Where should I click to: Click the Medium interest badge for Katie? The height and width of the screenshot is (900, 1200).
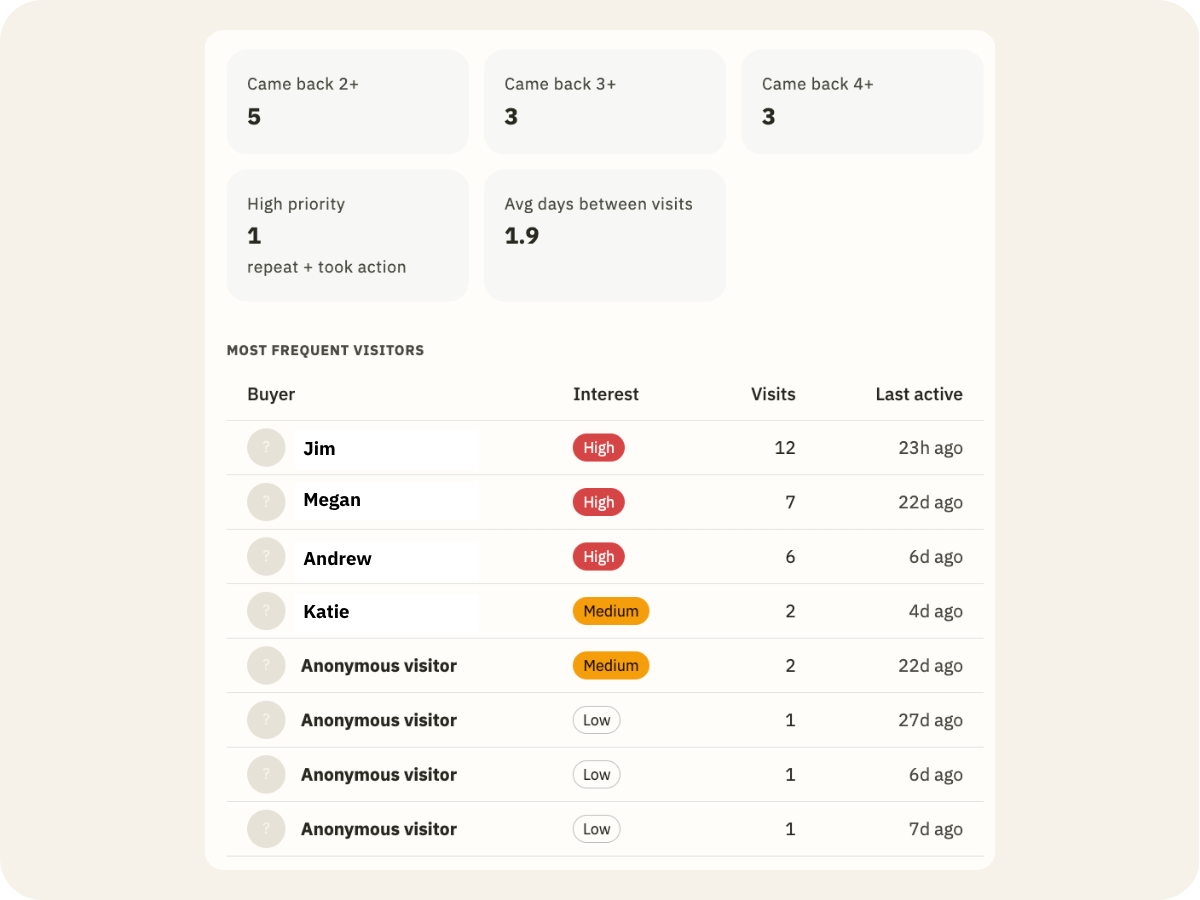pyautogui.click(x=611, y=611)
